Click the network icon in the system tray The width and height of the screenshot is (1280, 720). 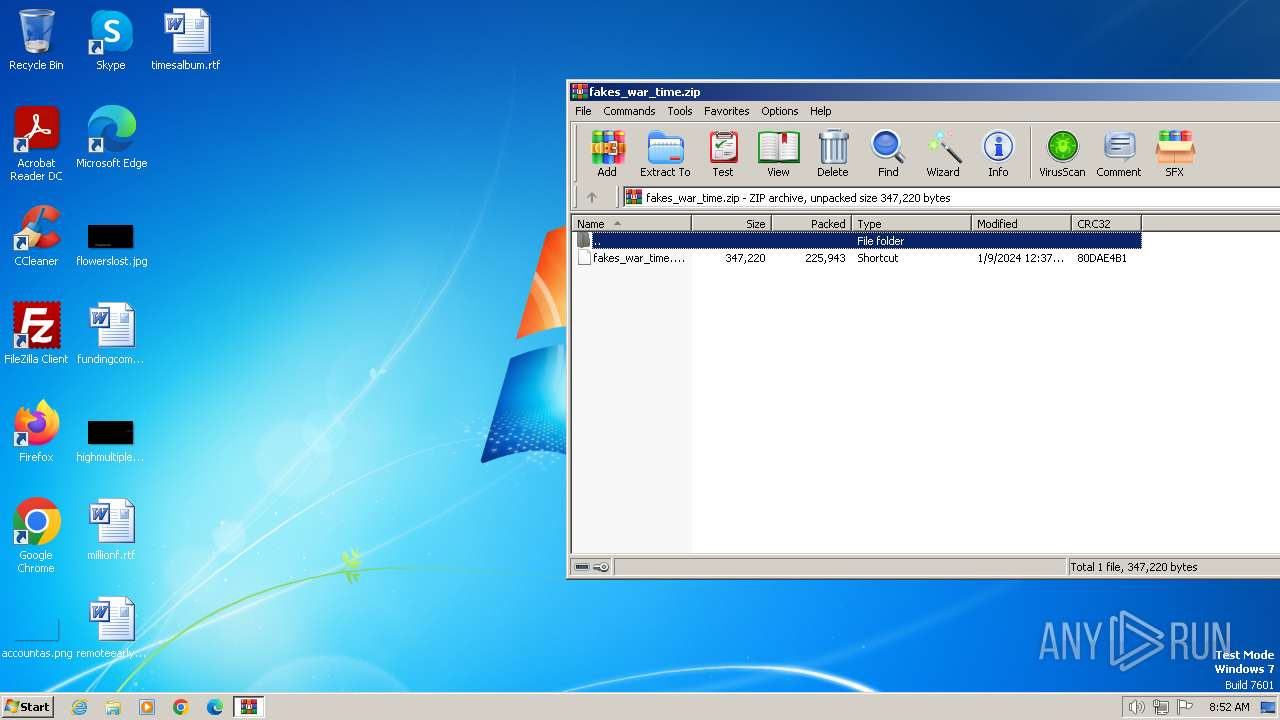1160,707
